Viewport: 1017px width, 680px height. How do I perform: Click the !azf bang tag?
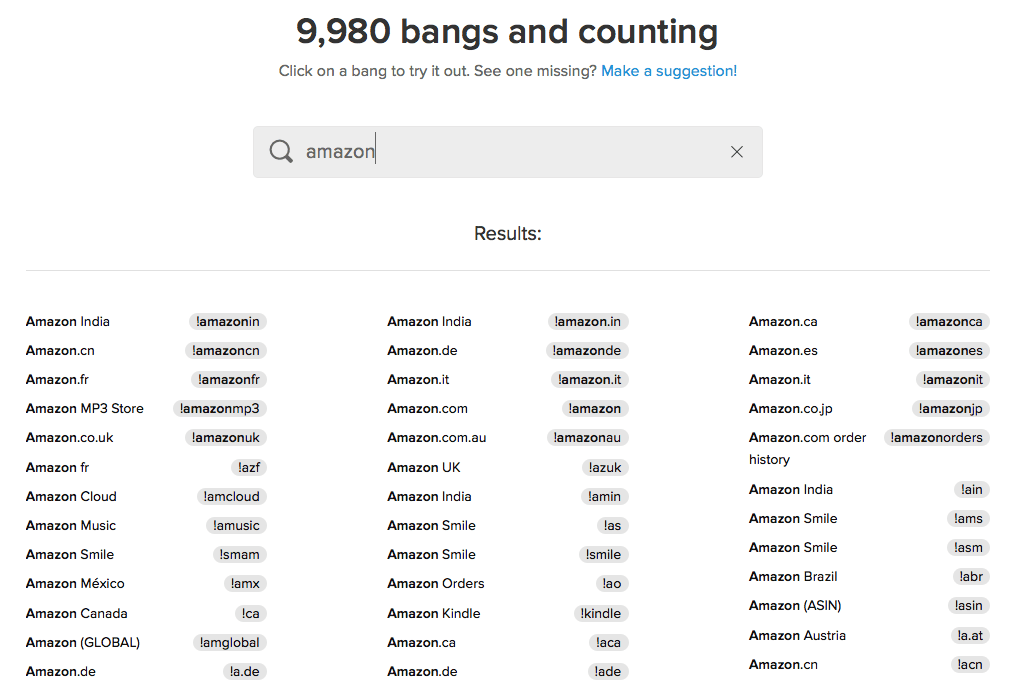(x=249, y=467)
